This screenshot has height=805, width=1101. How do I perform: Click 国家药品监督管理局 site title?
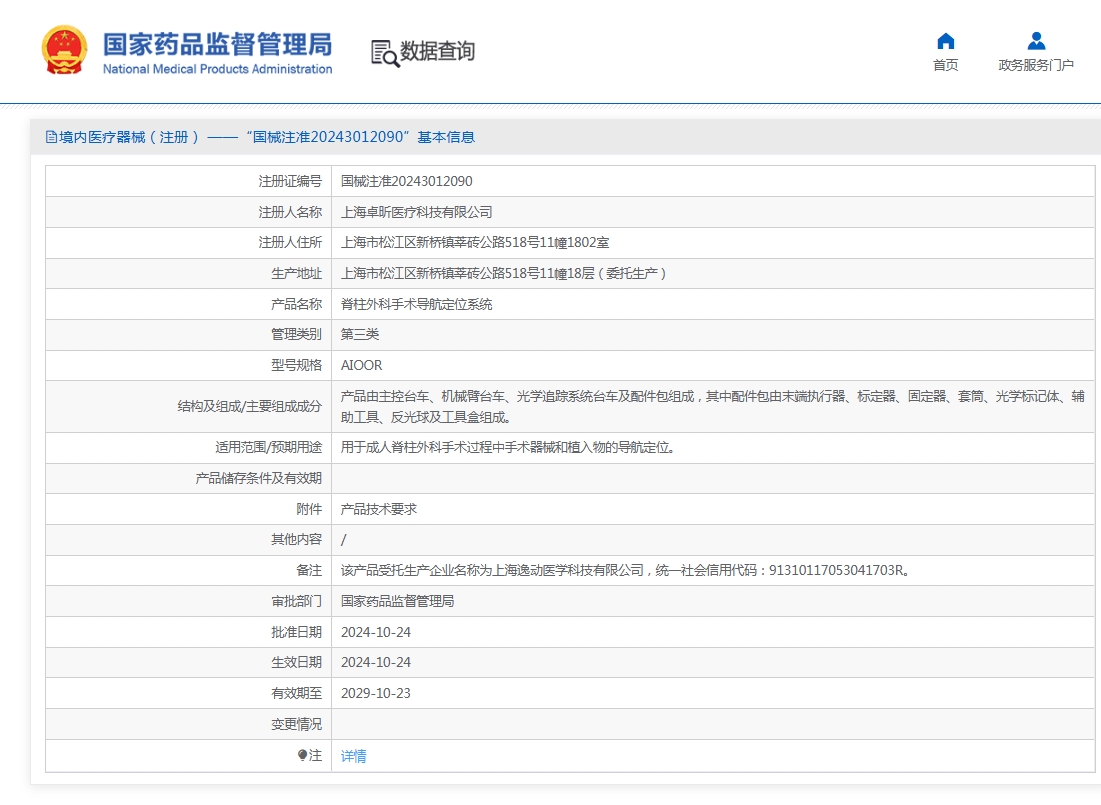217,44
